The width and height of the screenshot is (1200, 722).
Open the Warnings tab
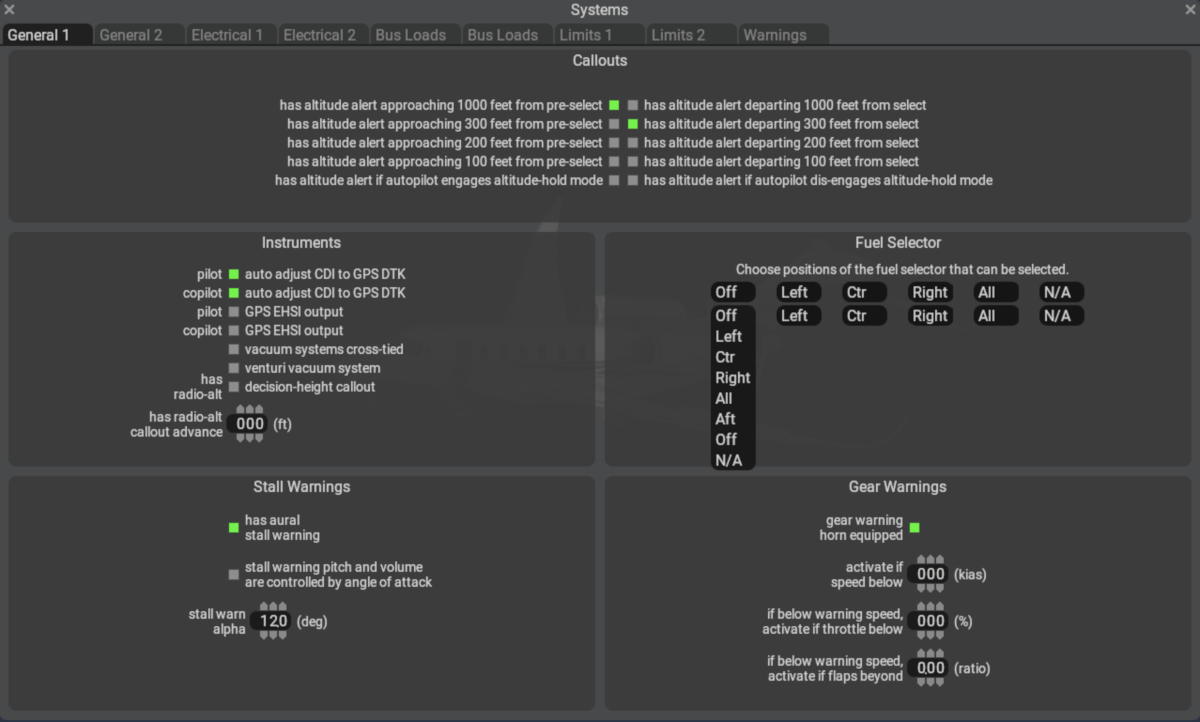point(775,35)
